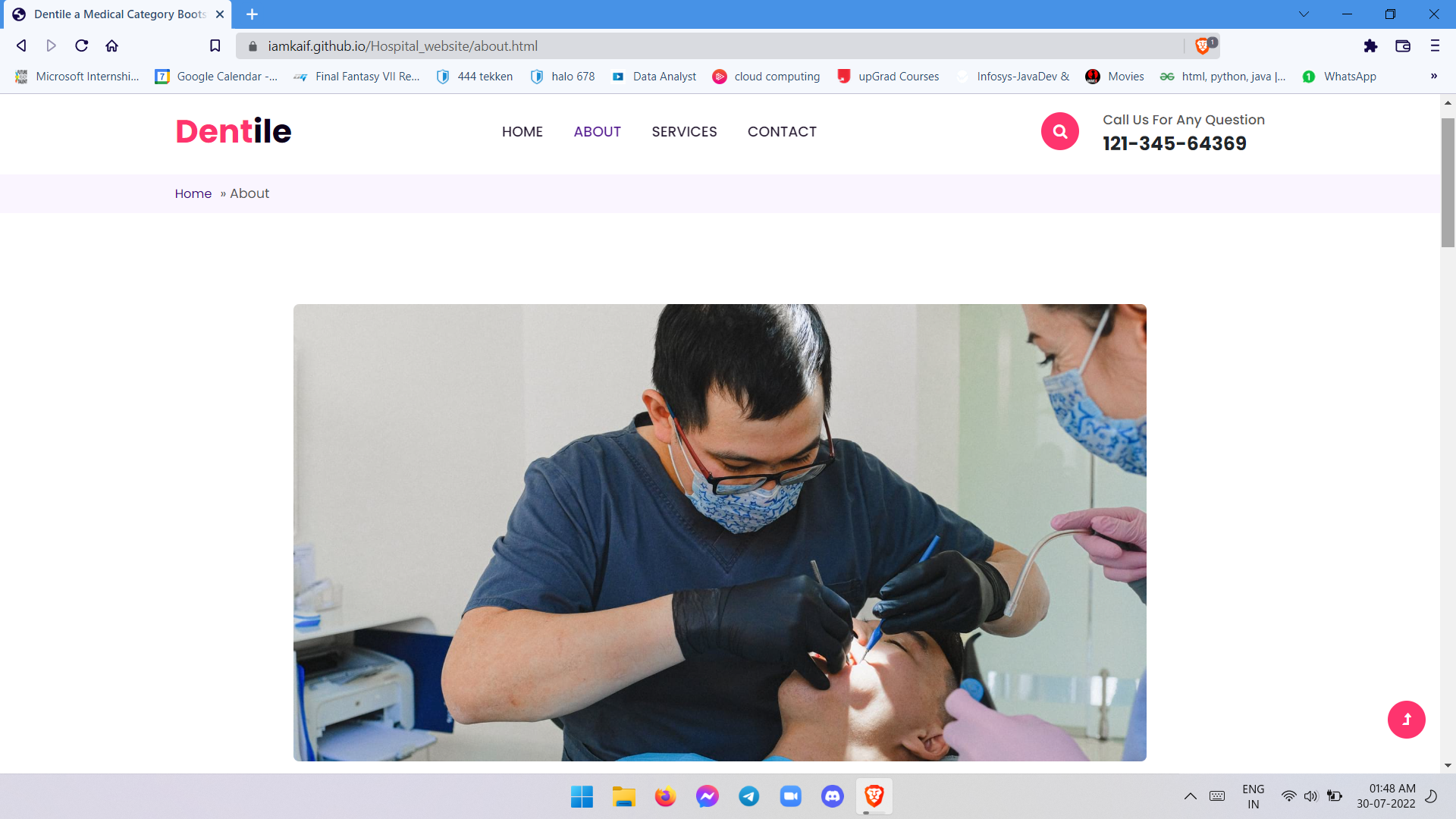
Task: Toggle the on-screen keyboard from the tray
Action: [1218, 795]
